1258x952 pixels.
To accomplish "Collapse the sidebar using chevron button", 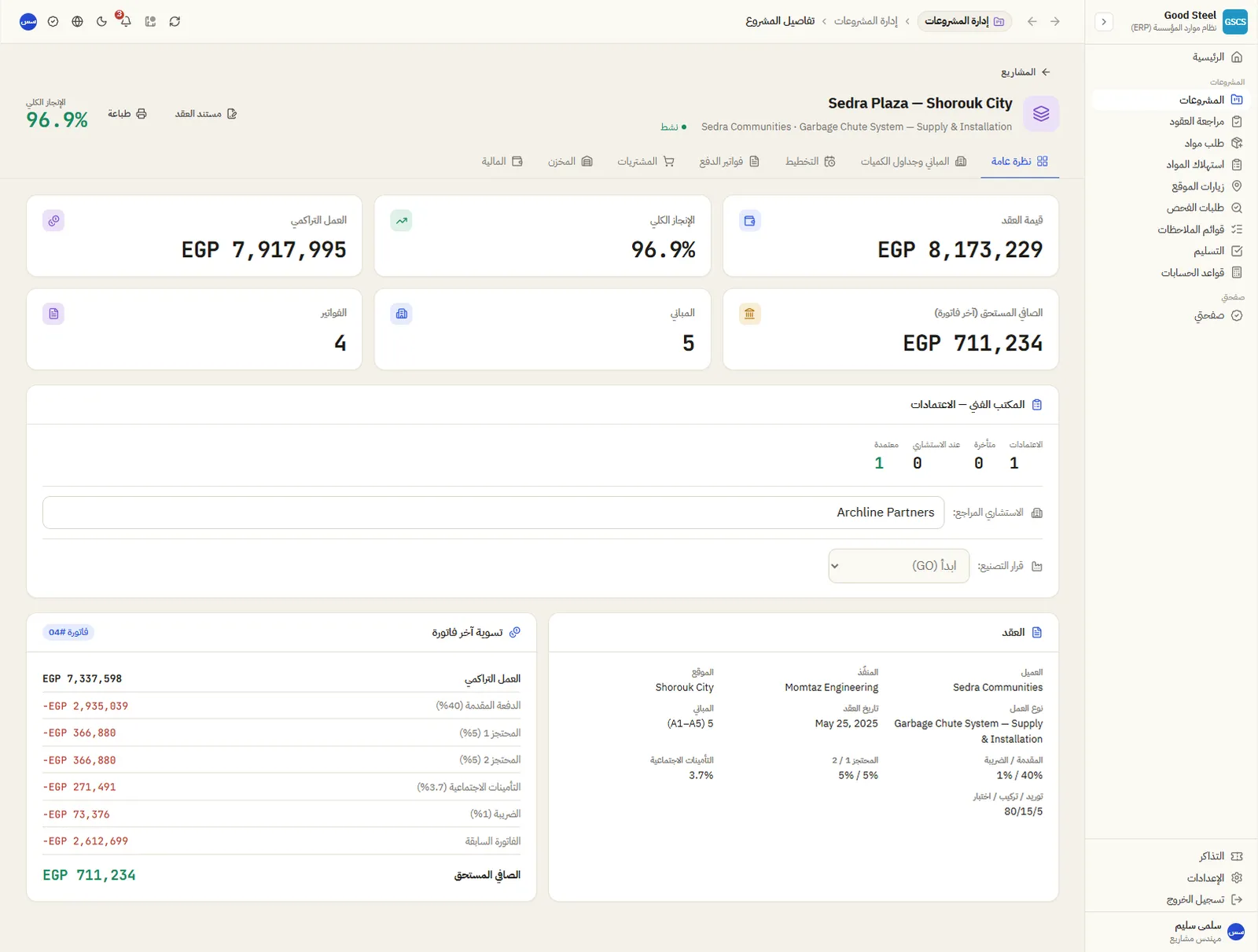I will click(1104, 21).
